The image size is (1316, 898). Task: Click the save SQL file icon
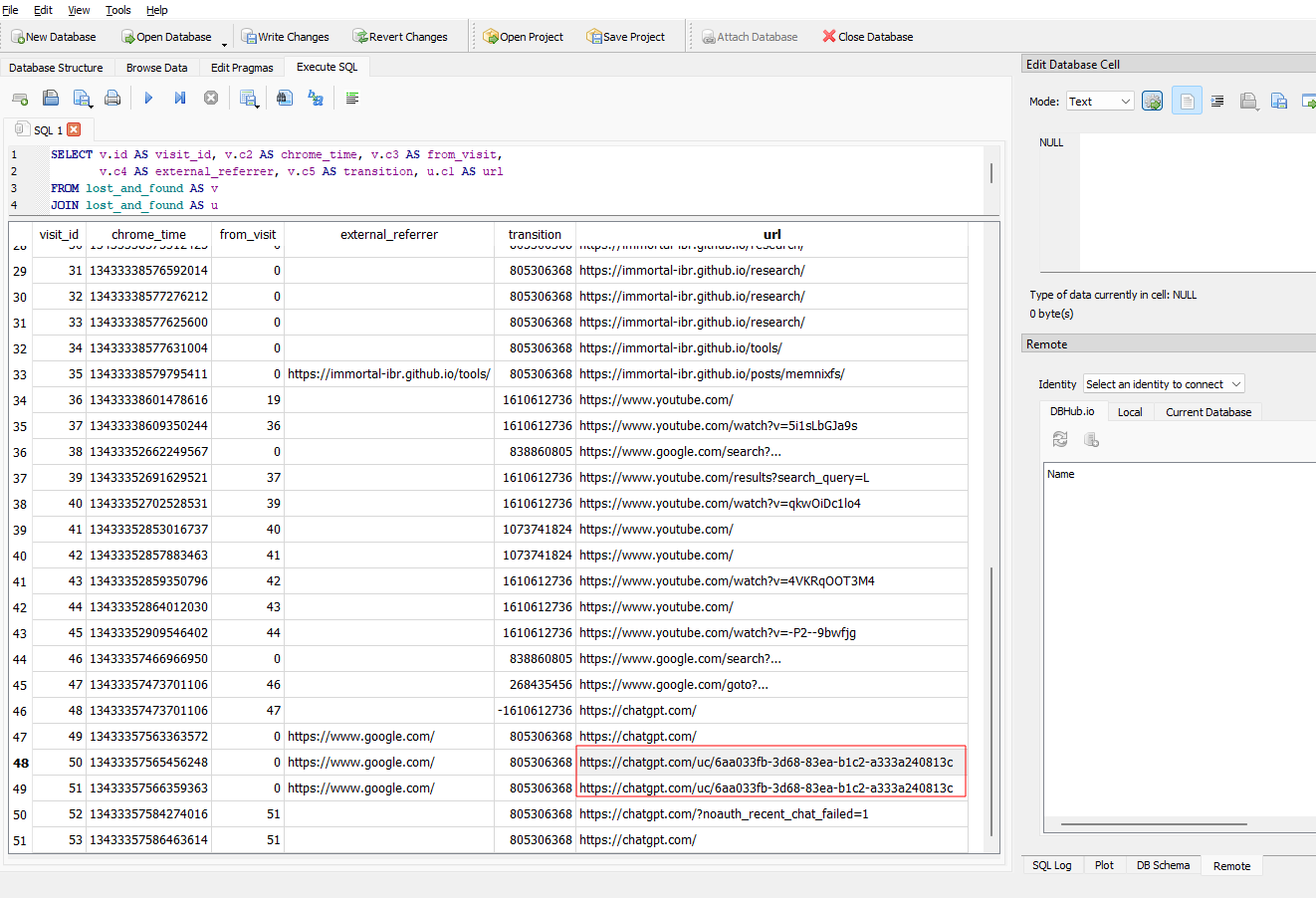83,99
